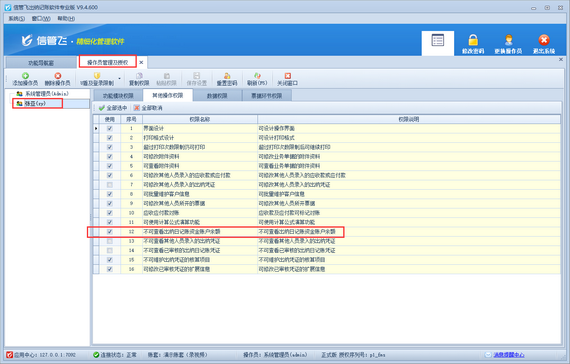Click the 退出系统 red exit icon

tap(544, 40)
